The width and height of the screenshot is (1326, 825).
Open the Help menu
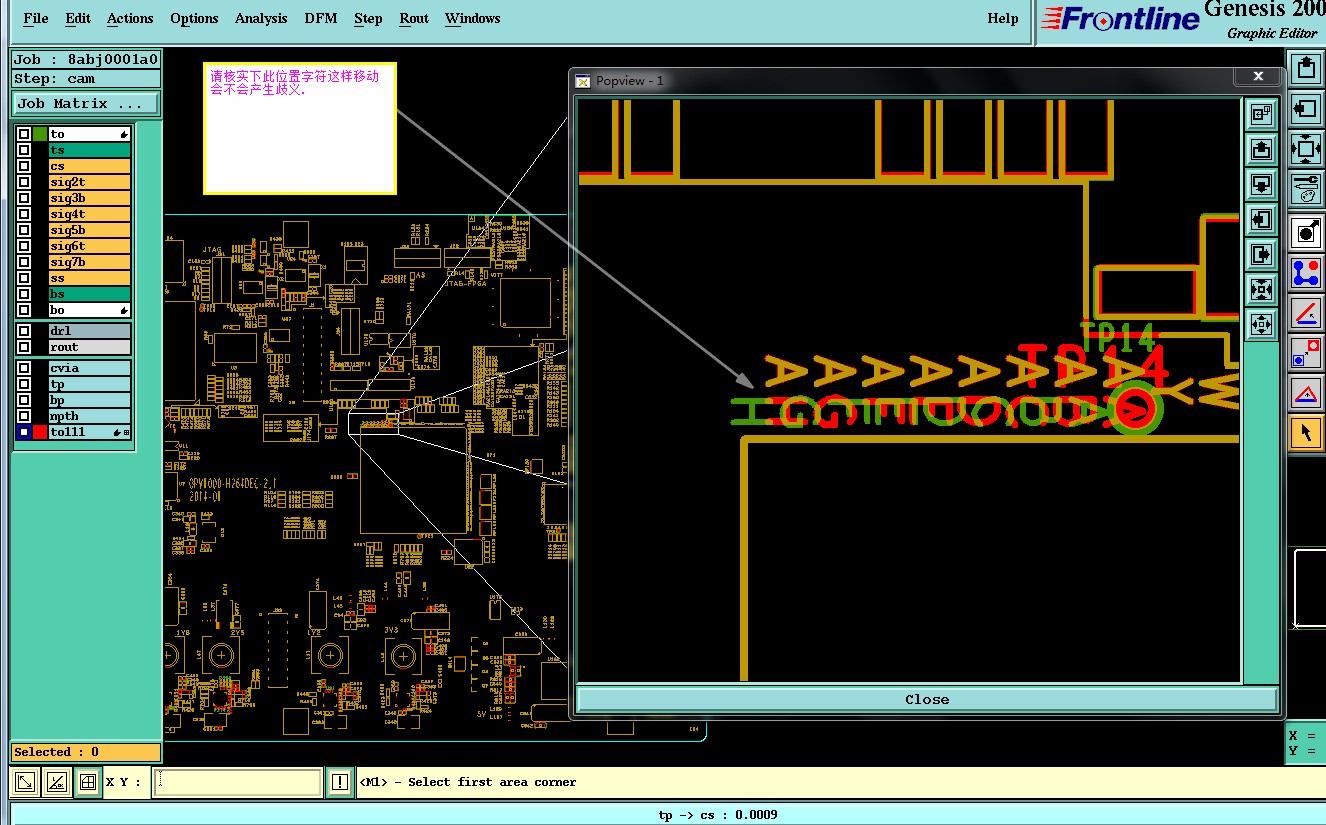tap(1003, 18)
